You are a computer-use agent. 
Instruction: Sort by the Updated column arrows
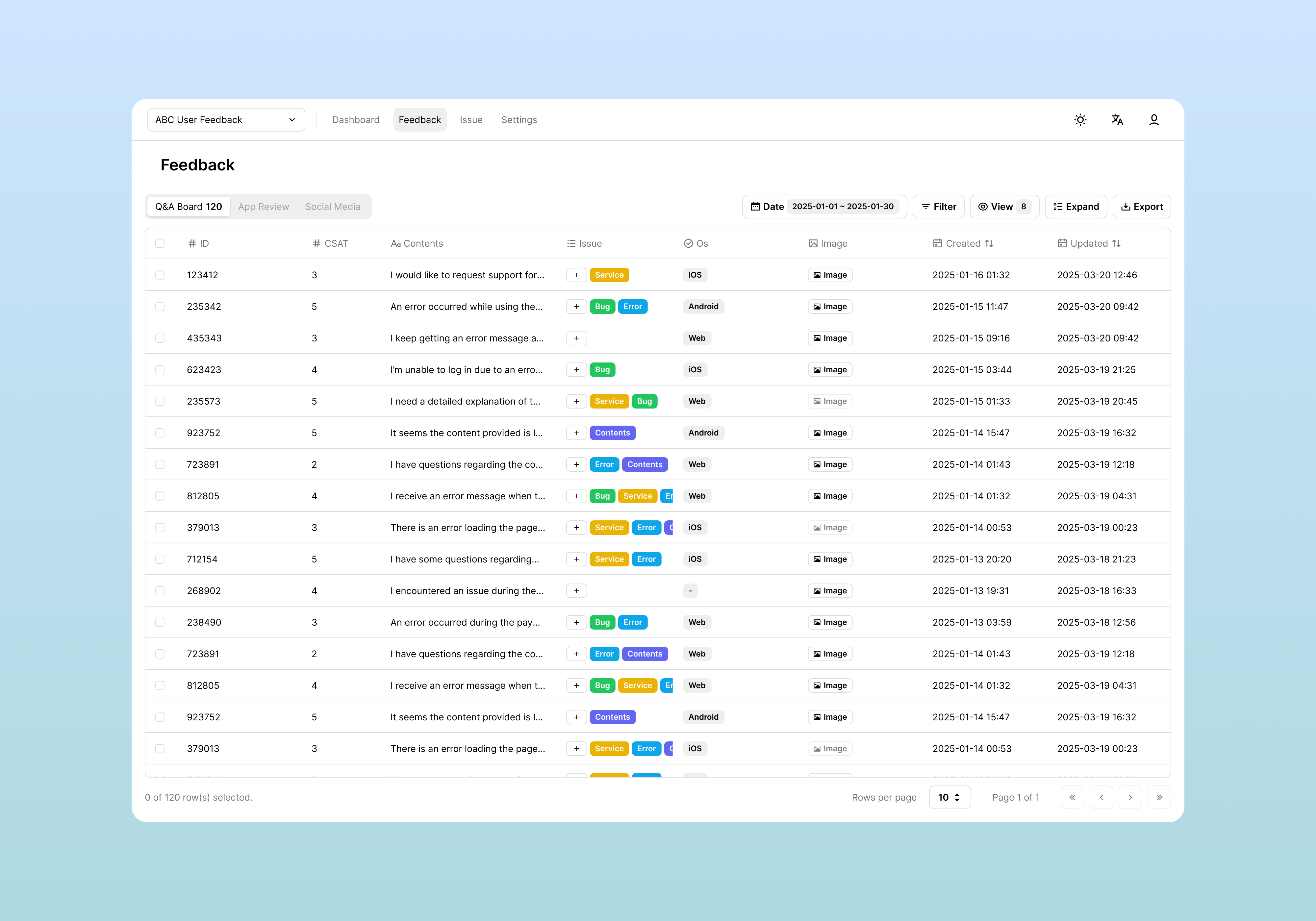(x=1116, y=244)
